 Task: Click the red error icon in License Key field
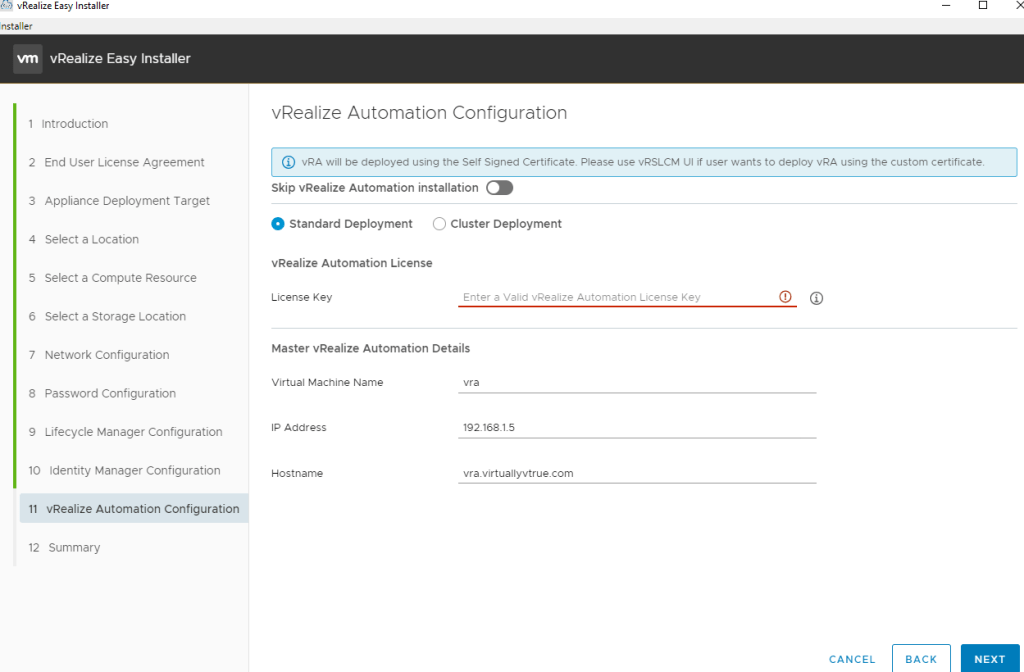coord(785,297)
